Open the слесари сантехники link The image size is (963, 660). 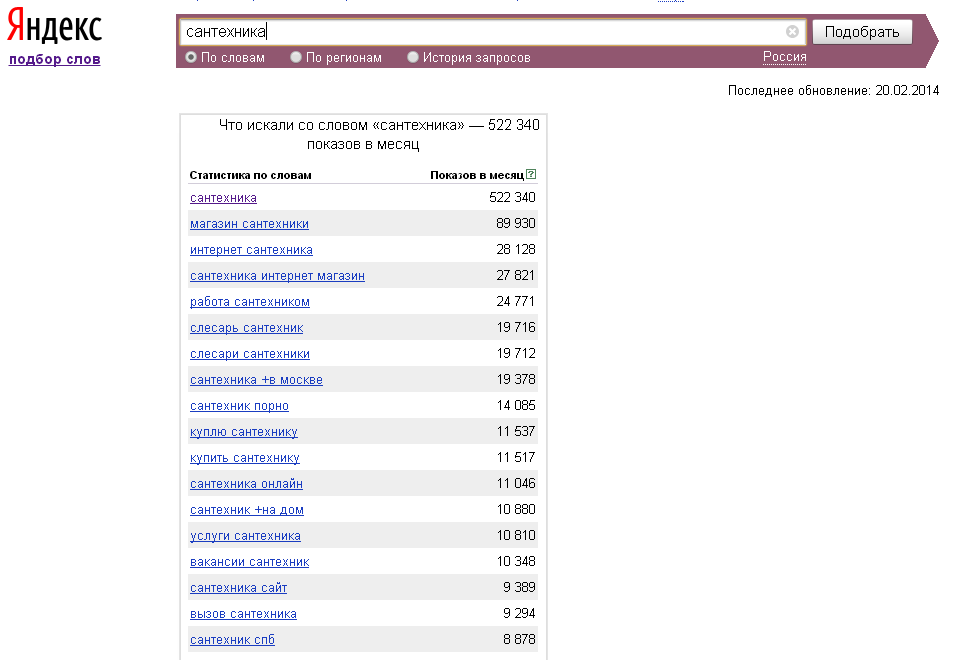250,354
